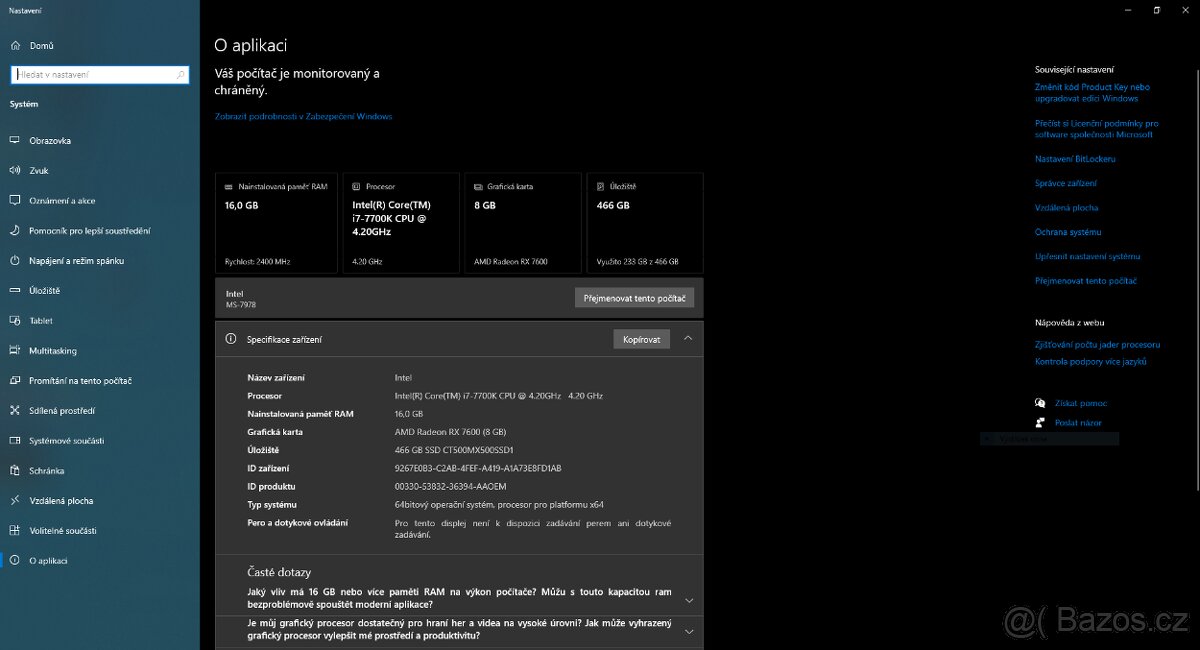The image size is (1200, 650).
Task: Select the Zvuk sound icon
Action: (x=14, y=171)
